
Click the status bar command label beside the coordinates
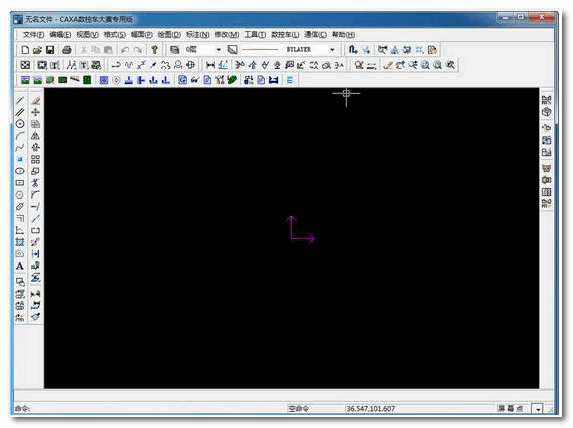coord(298,409)
